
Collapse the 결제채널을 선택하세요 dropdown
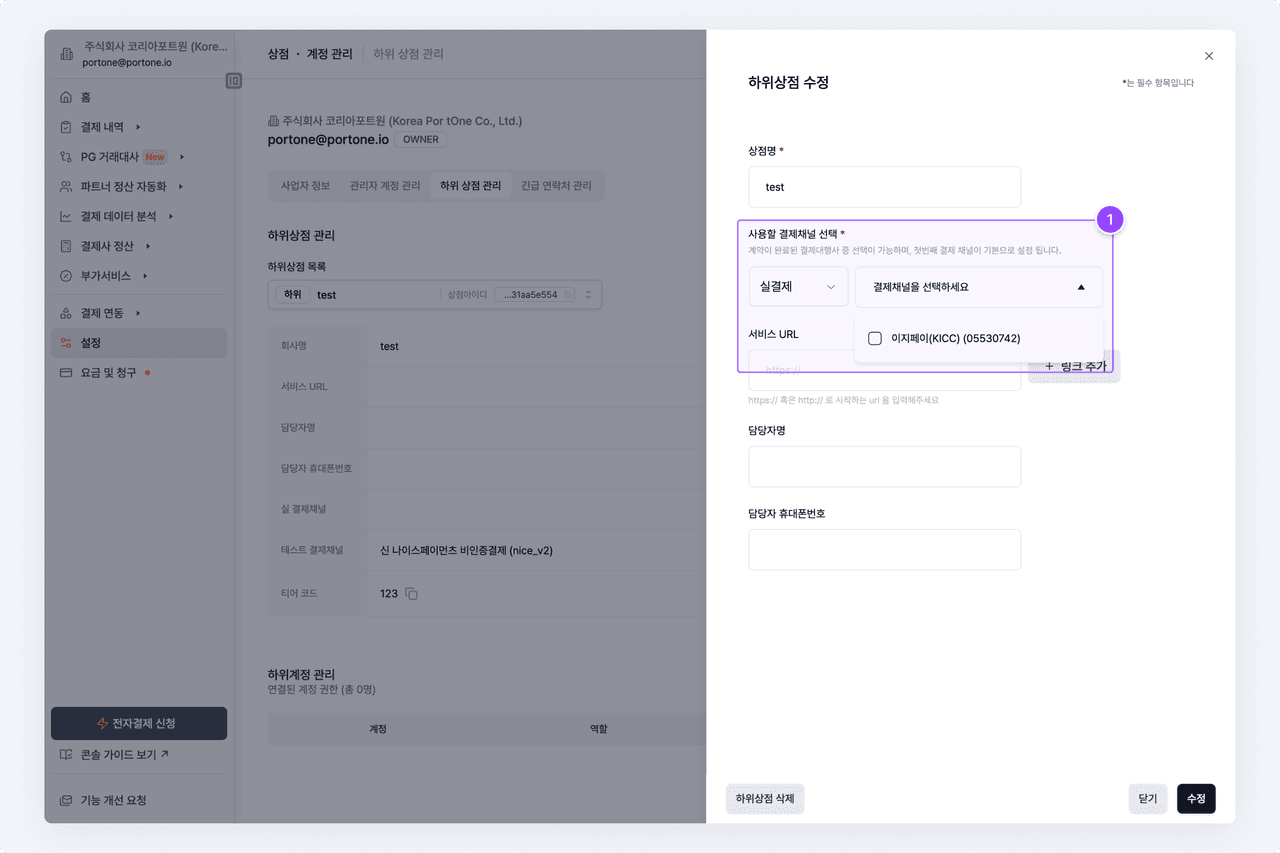click(1080, 287)
